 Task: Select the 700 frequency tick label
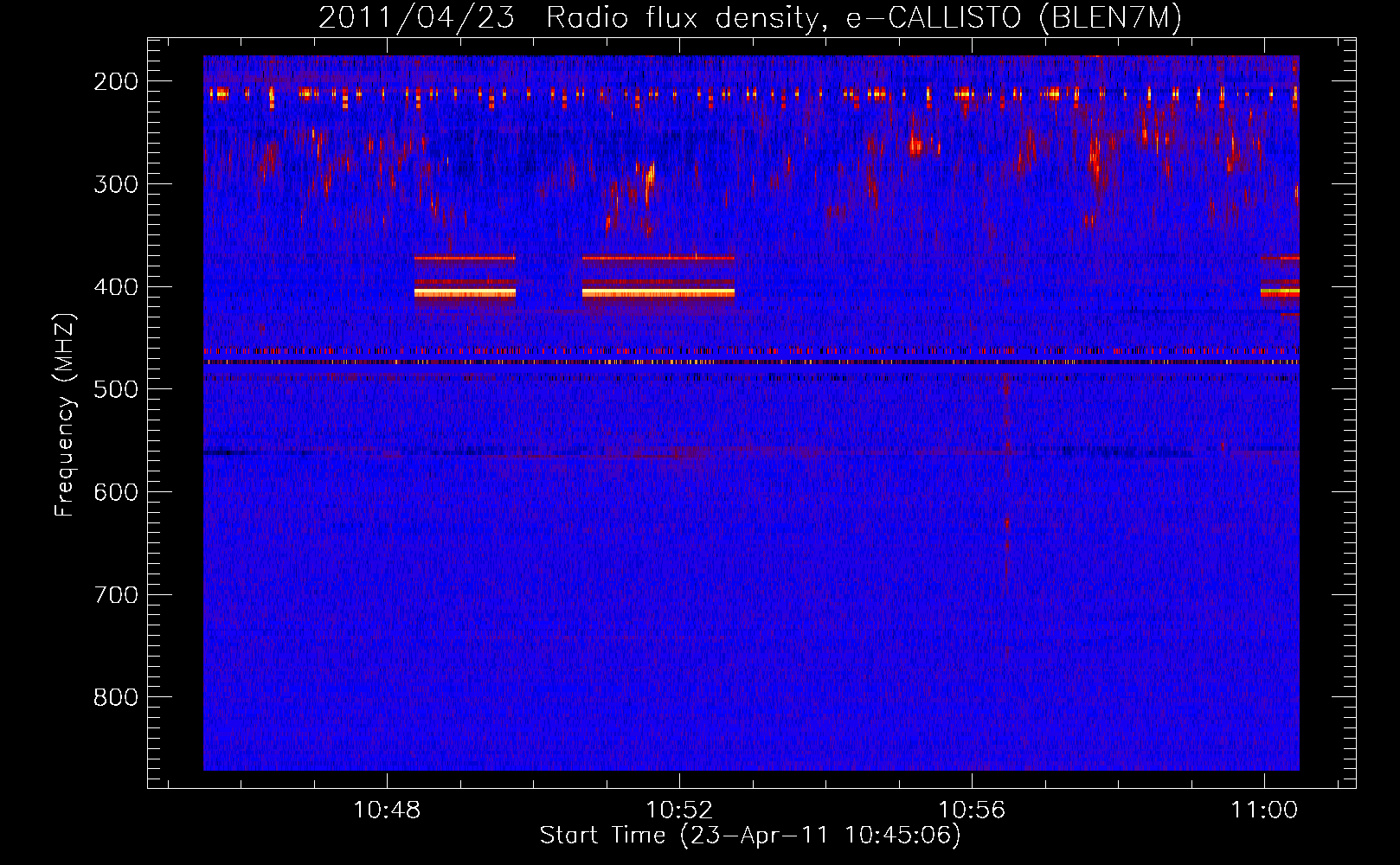(116, 595)
